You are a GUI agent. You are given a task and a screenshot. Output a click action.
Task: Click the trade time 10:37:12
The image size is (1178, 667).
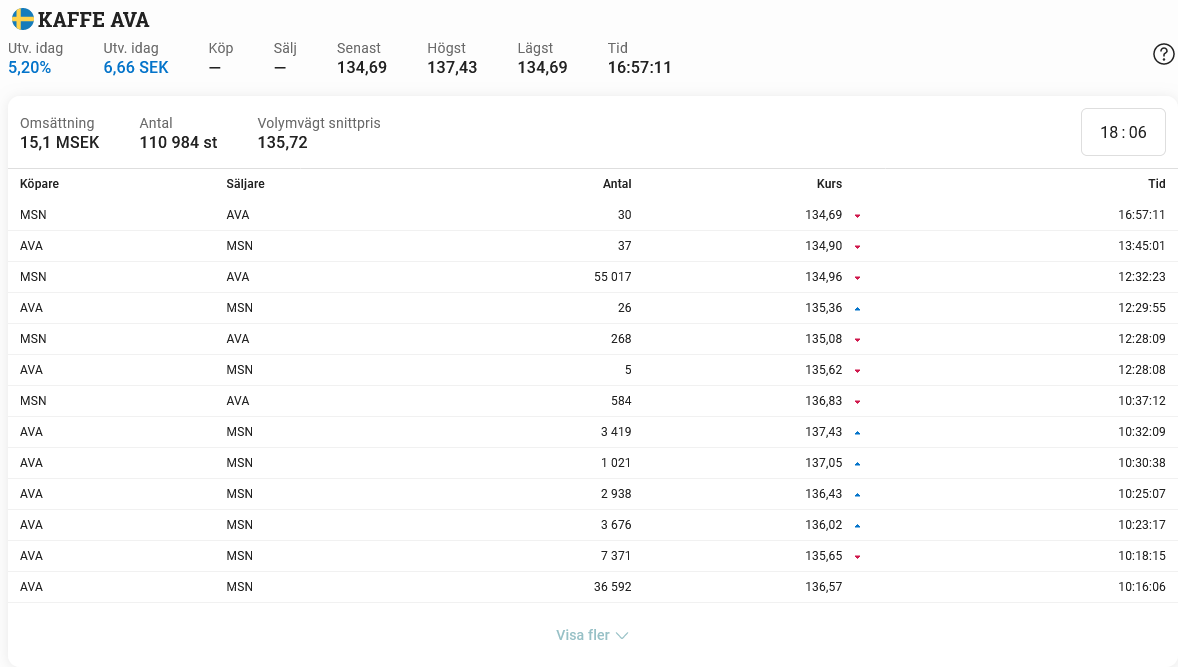click(1142, 400)
